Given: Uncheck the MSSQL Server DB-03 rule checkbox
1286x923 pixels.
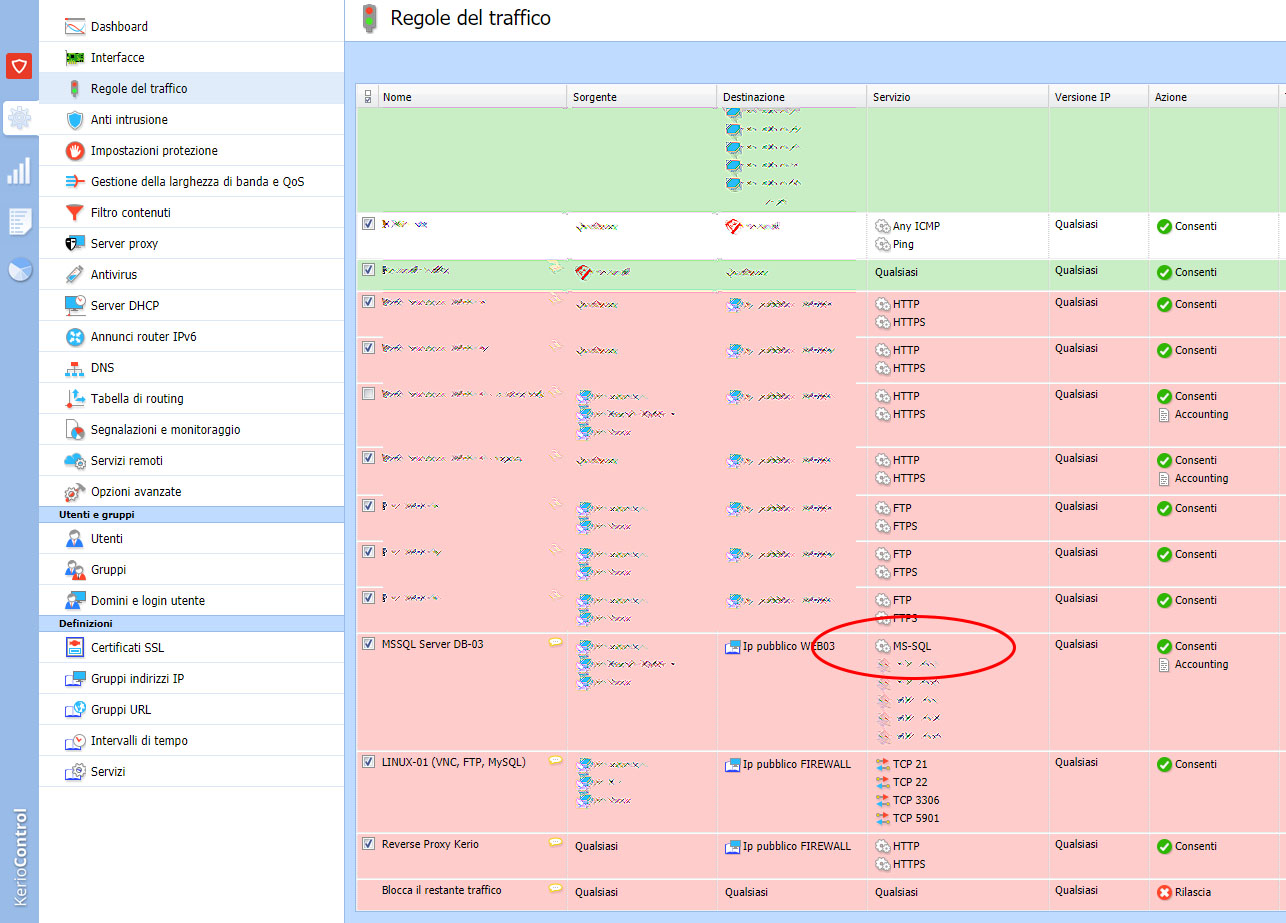Looking at the screenshot, I should [x=368, y=644].
